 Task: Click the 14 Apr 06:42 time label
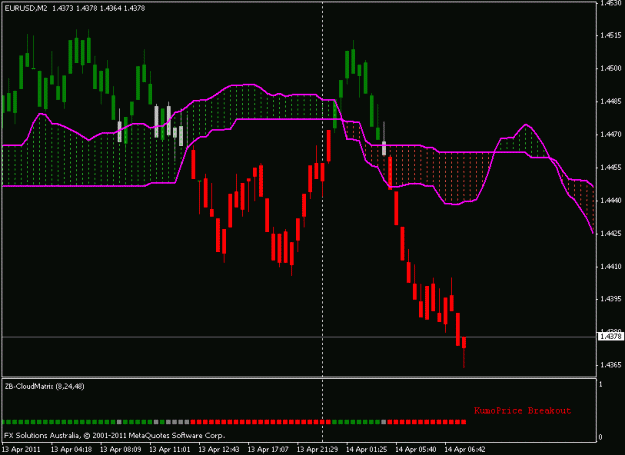tap(465, 449)
